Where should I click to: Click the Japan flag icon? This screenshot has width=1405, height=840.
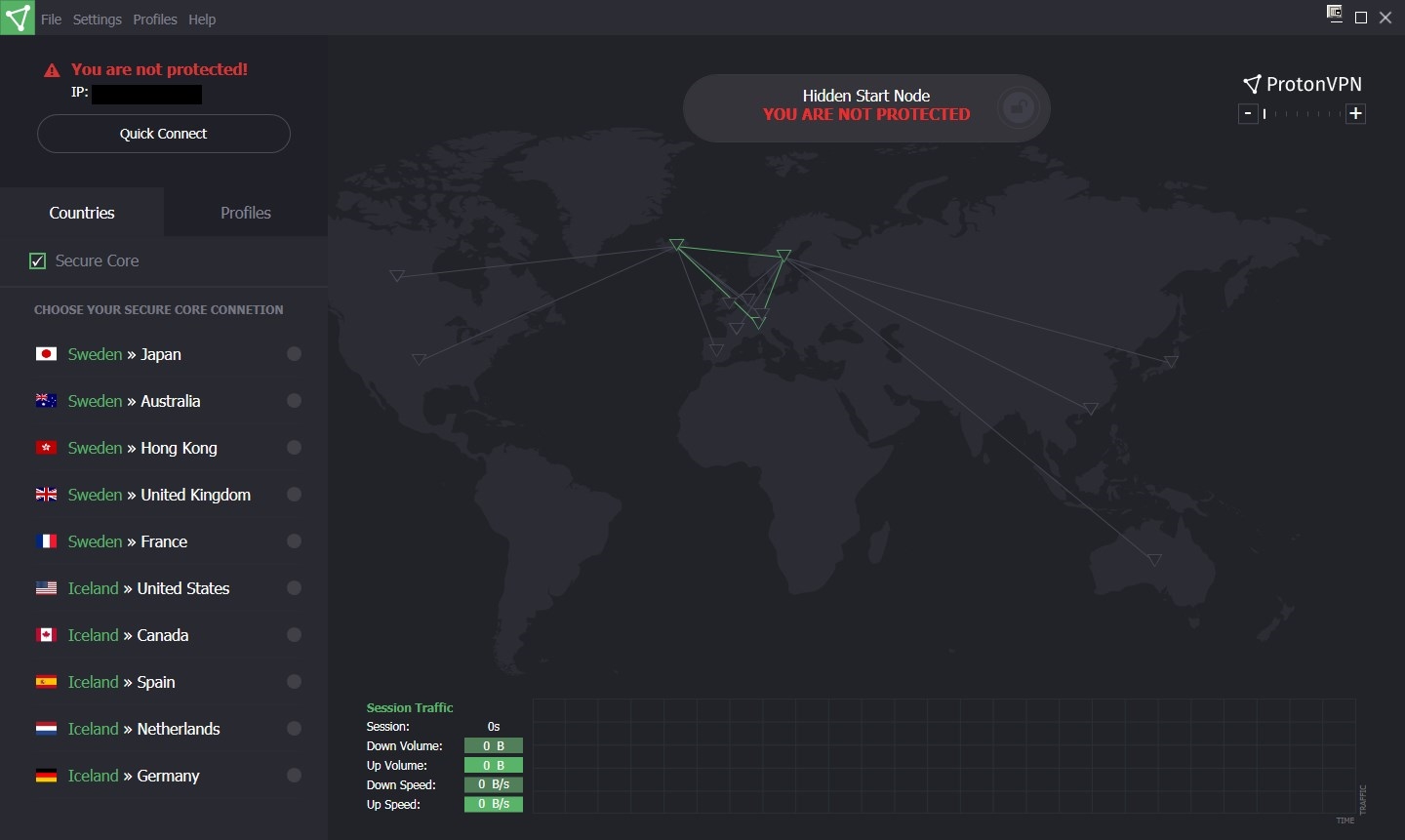[x=46, y=354]
